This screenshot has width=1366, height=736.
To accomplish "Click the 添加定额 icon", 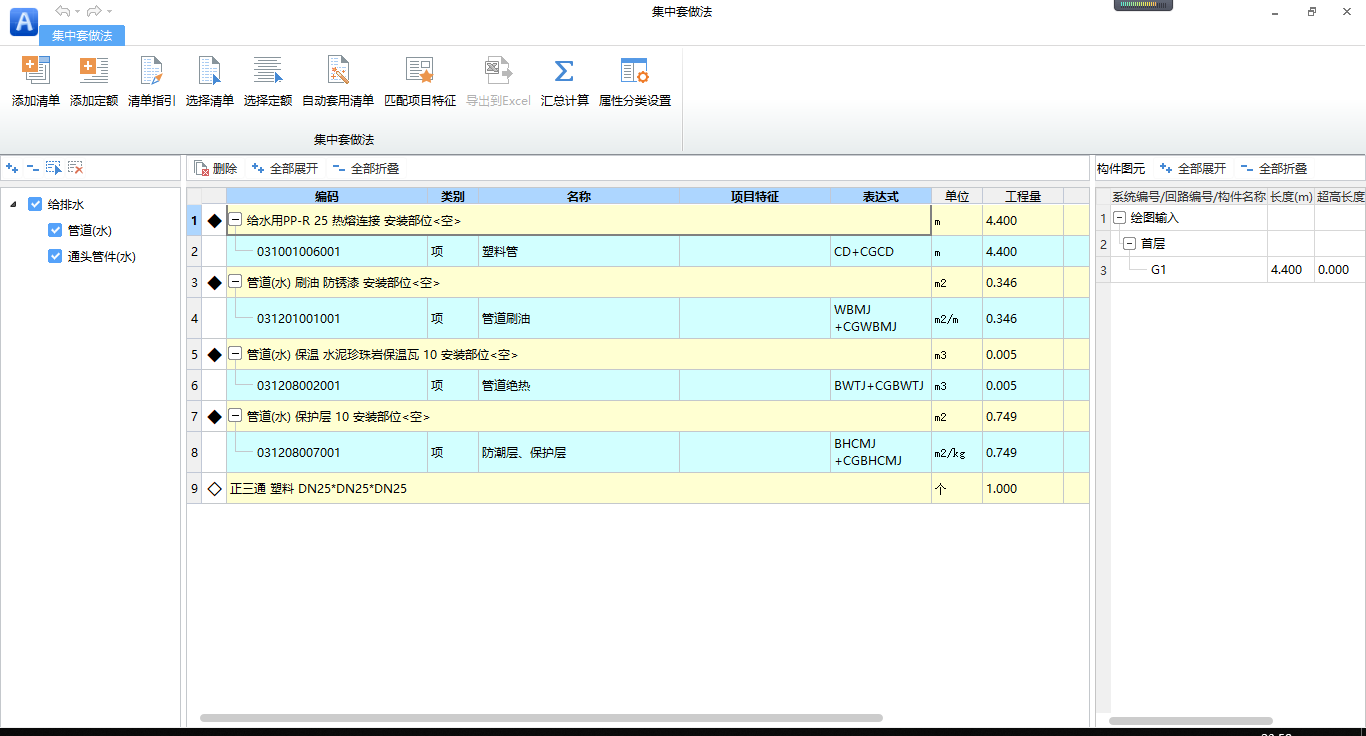I will coord(94,71).
